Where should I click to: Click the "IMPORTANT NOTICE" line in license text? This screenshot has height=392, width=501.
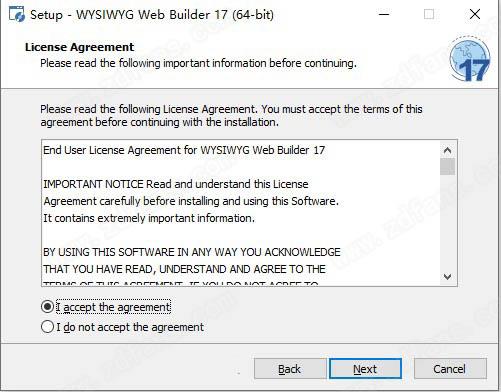point(176,184)
